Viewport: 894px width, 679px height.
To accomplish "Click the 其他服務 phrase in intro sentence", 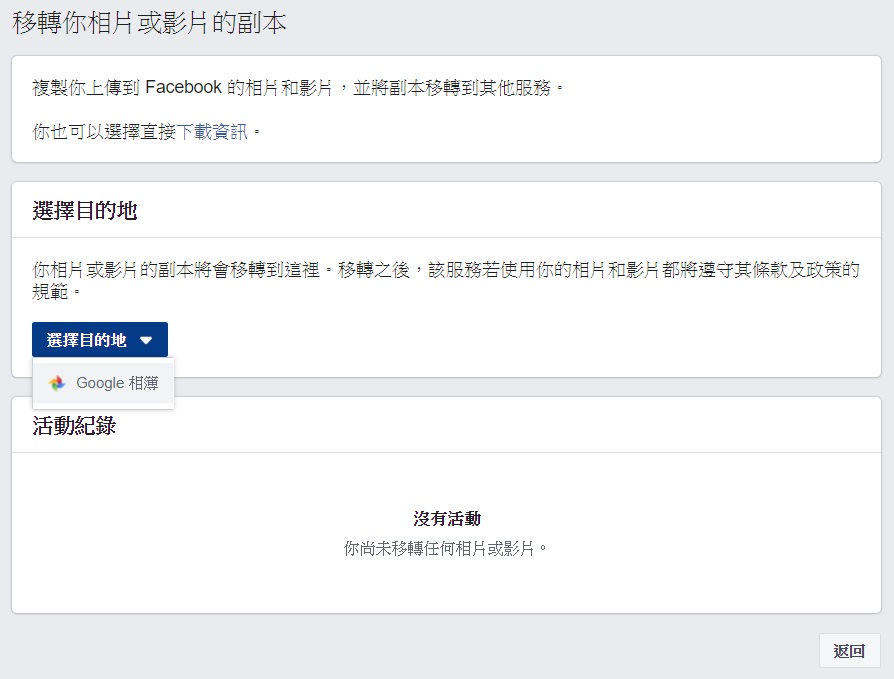I will pyautogui.click(x=515, y=88).
